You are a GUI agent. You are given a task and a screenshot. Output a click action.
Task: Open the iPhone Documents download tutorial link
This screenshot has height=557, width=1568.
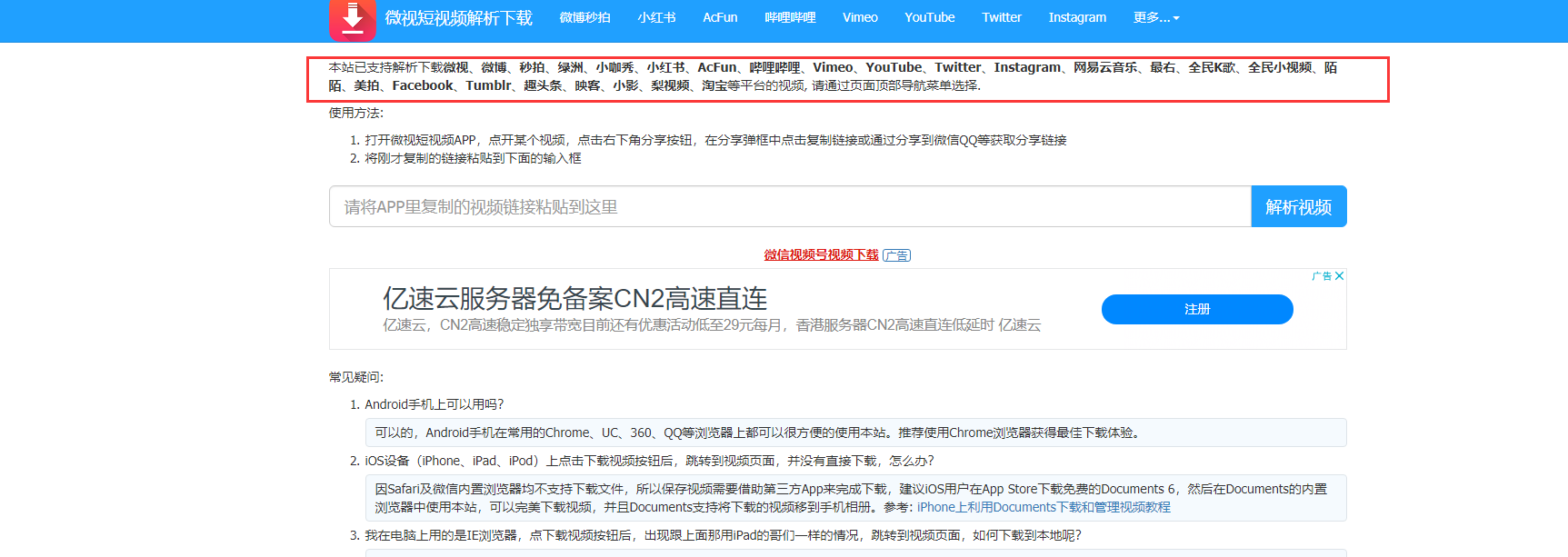pyautogui.click(x=1044, y=507)
